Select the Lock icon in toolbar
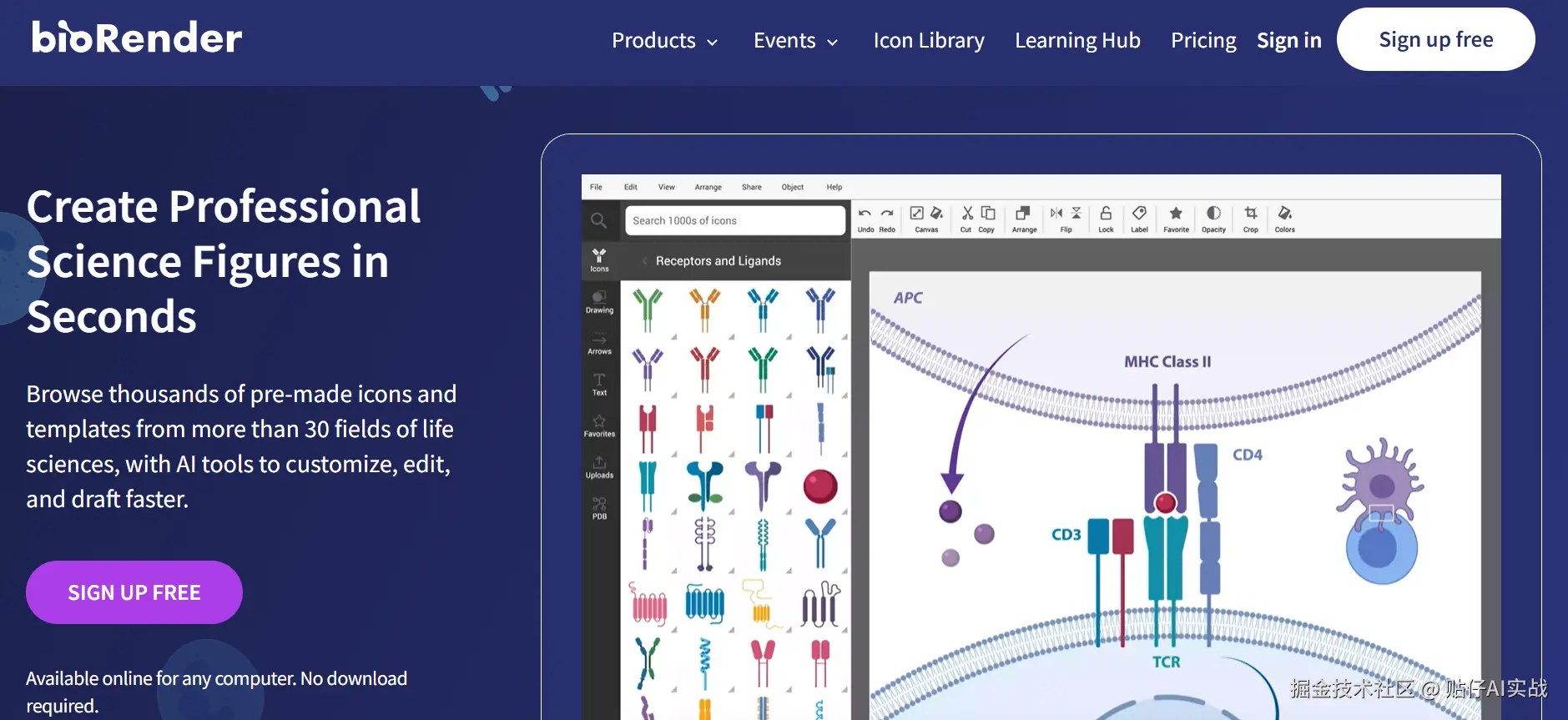The height and width of the screenshot is (720, 1568). click(1106, 214)
